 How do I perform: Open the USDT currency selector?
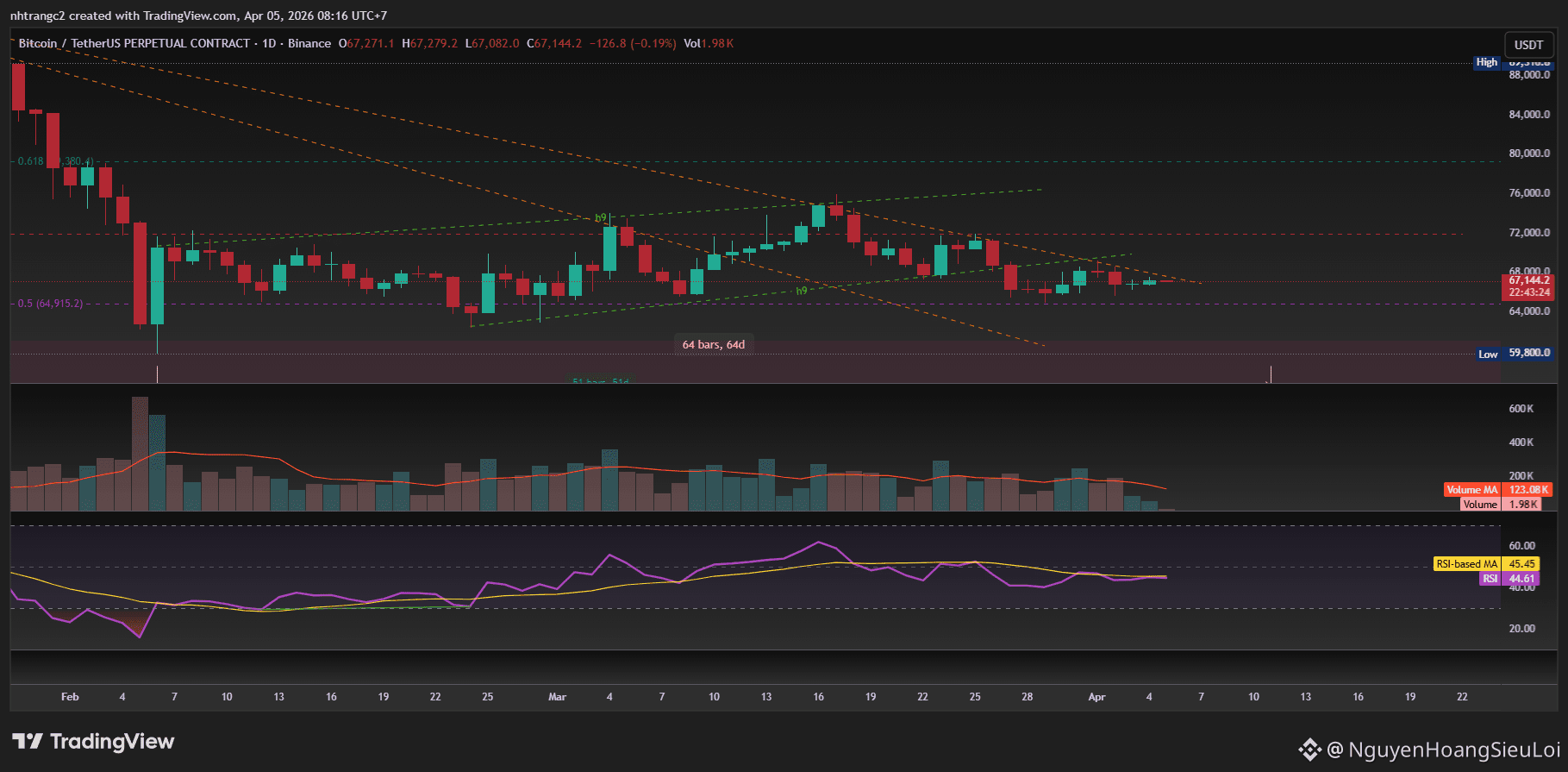(x=1528, y=45)
